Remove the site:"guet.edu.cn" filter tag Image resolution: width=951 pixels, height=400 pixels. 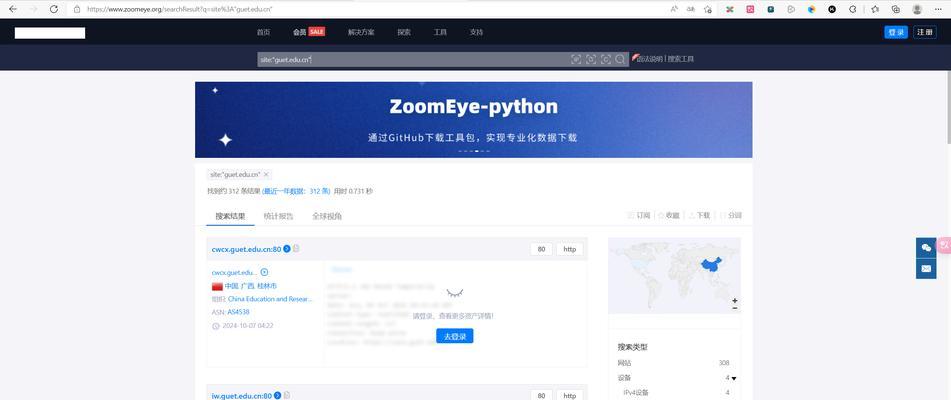pyautogui.click(x=266, y=175)
